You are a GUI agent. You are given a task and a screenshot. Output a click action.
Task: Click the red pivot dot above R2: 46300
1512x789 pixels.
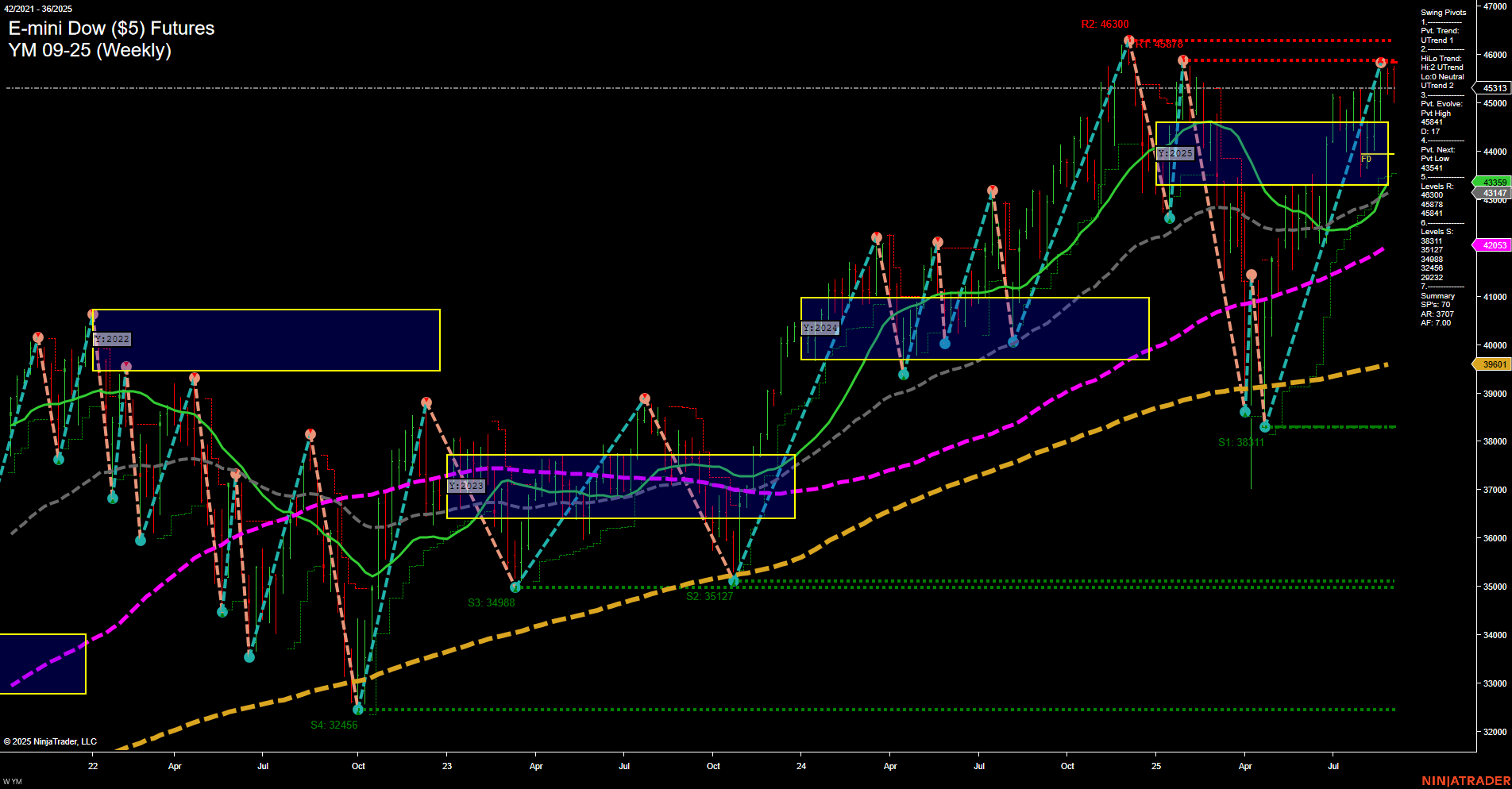point(1128,40)
